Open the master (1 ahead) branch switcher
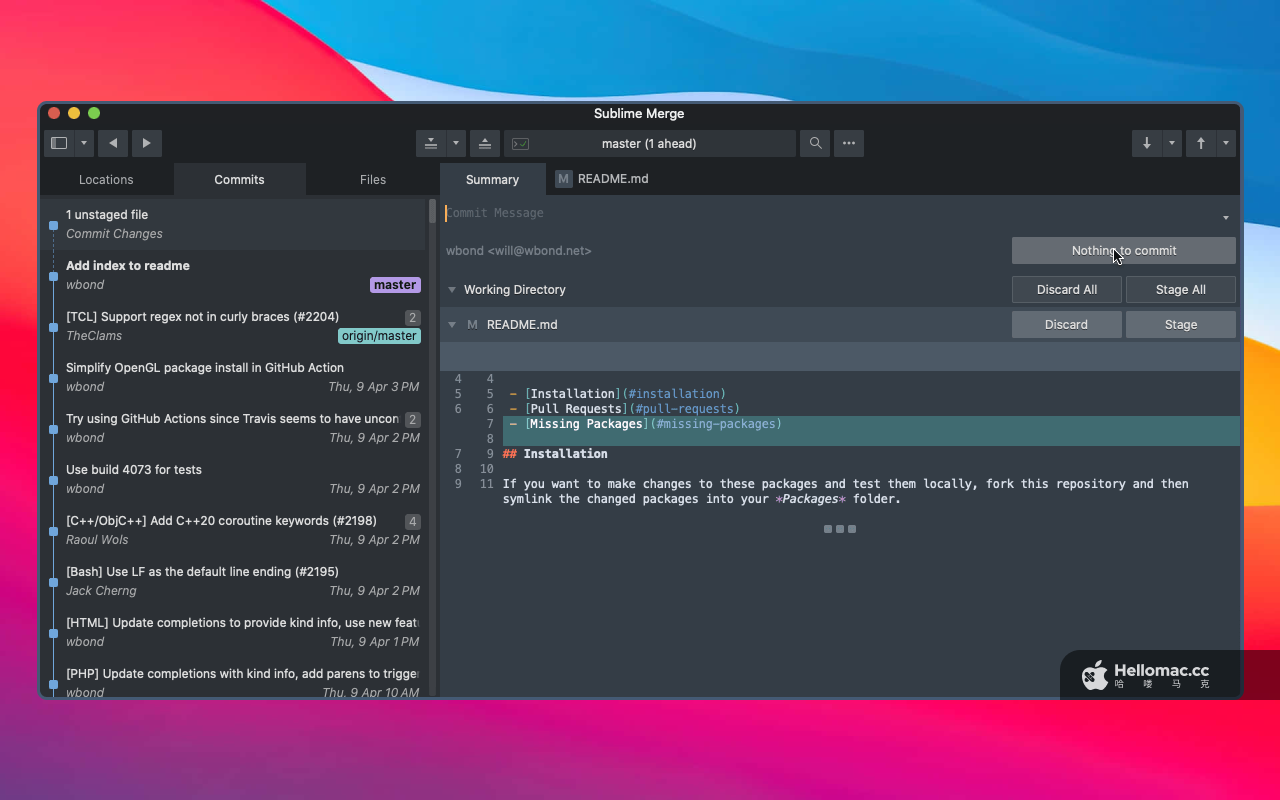This screenshot has width=1280, height=800. click(650, 143)
